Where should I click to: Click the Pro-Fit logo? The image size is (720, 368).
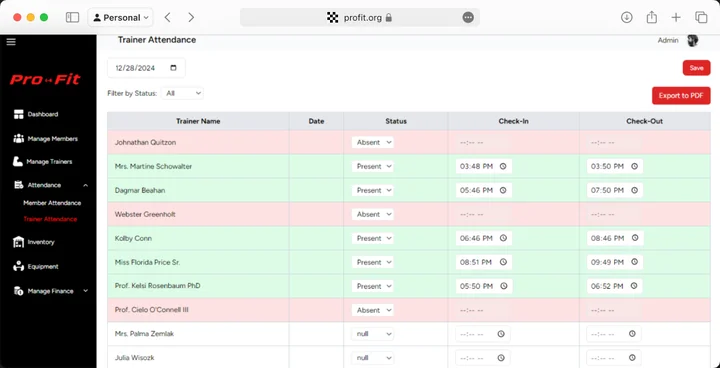pos(45,79)
